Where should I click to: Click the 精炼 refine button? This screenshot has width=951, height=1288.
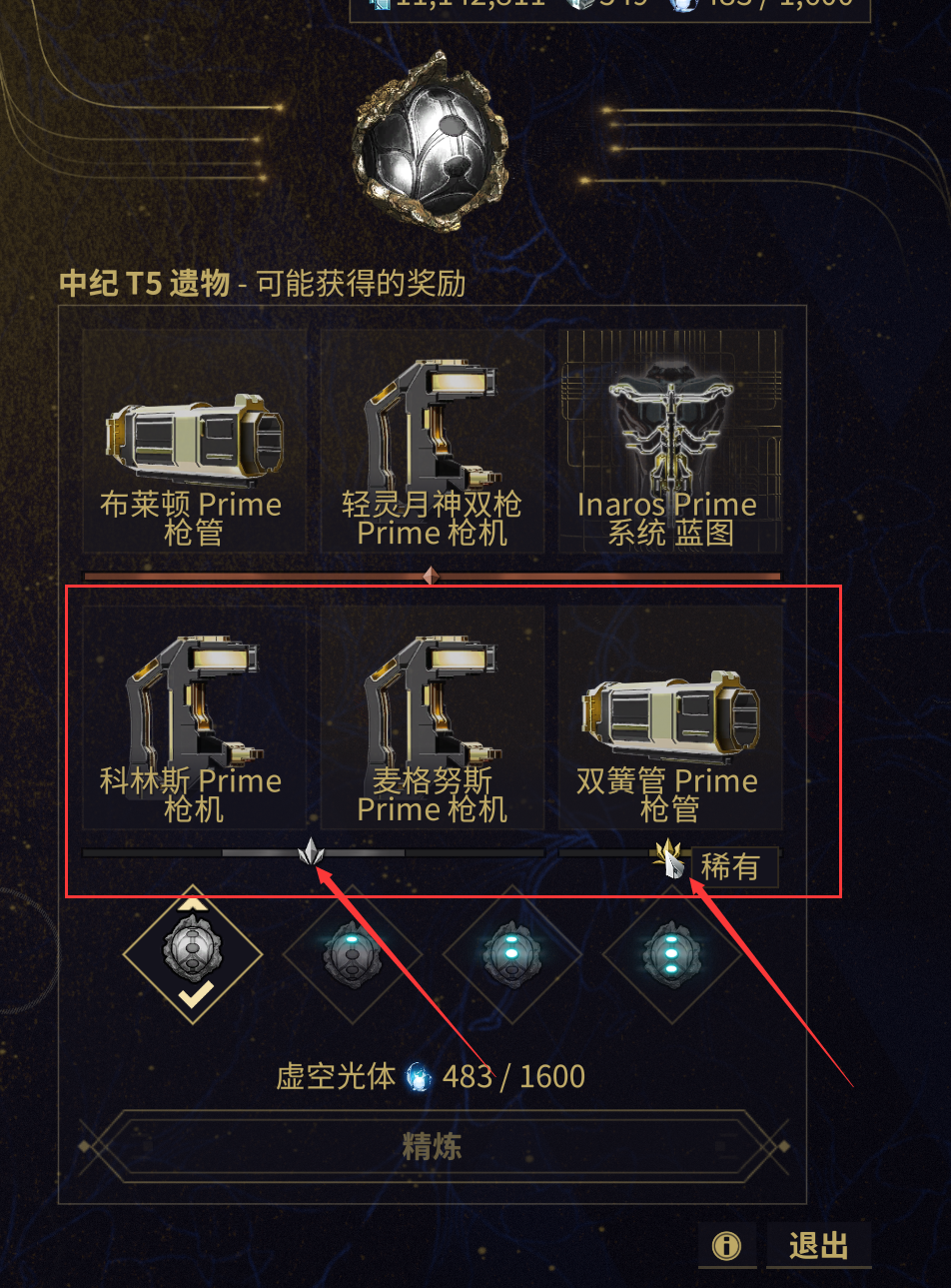tap(432, 1146)
